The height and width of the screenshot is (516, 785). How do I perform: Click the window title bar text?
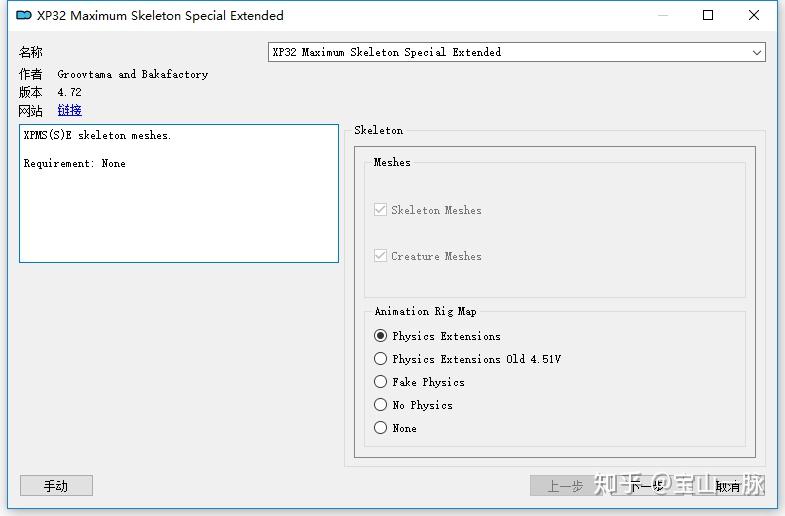pyautogui.click(x=160, y=16)
